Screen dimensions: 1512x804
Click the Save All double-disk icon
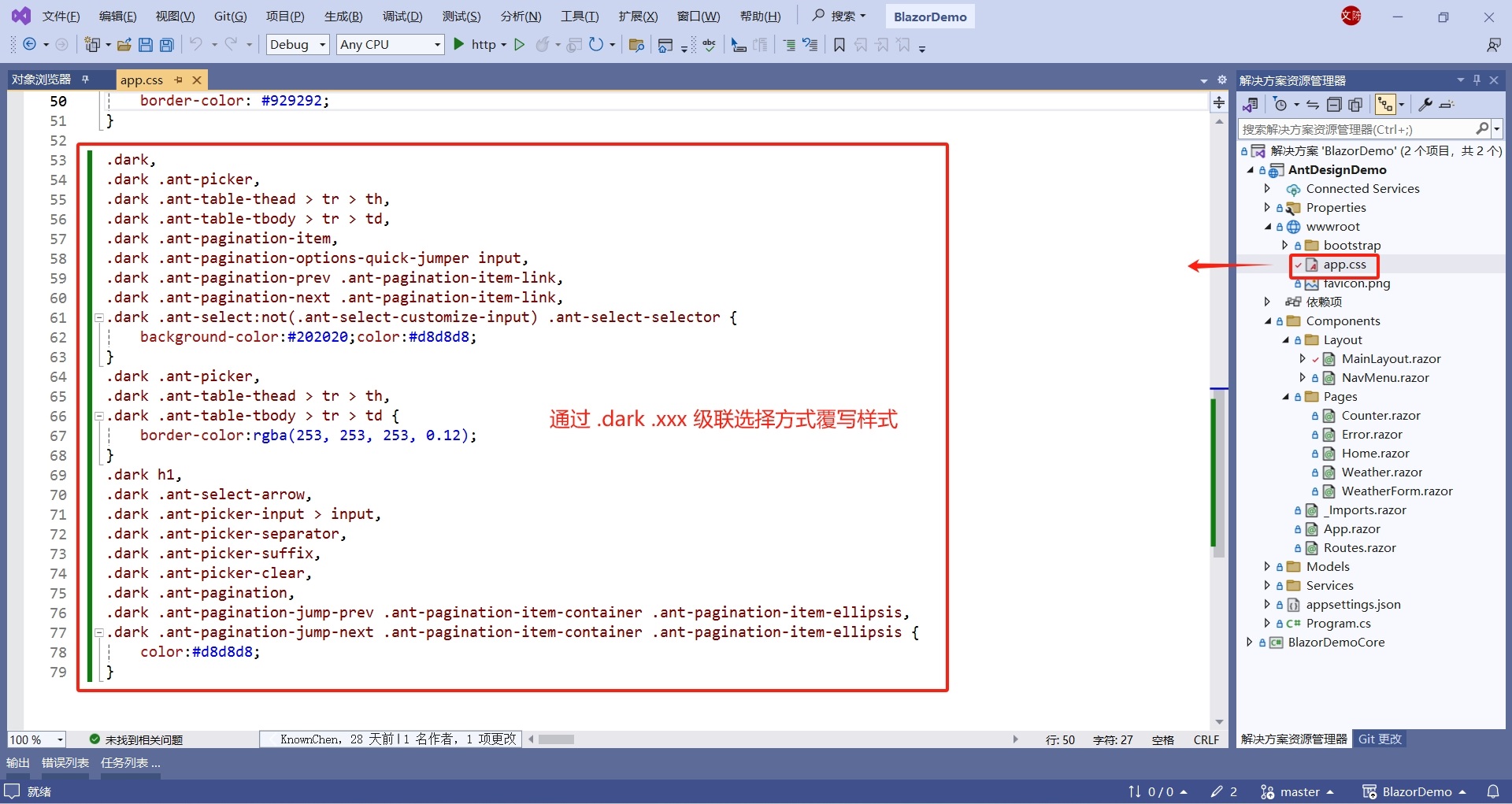(x=167, y=45)
